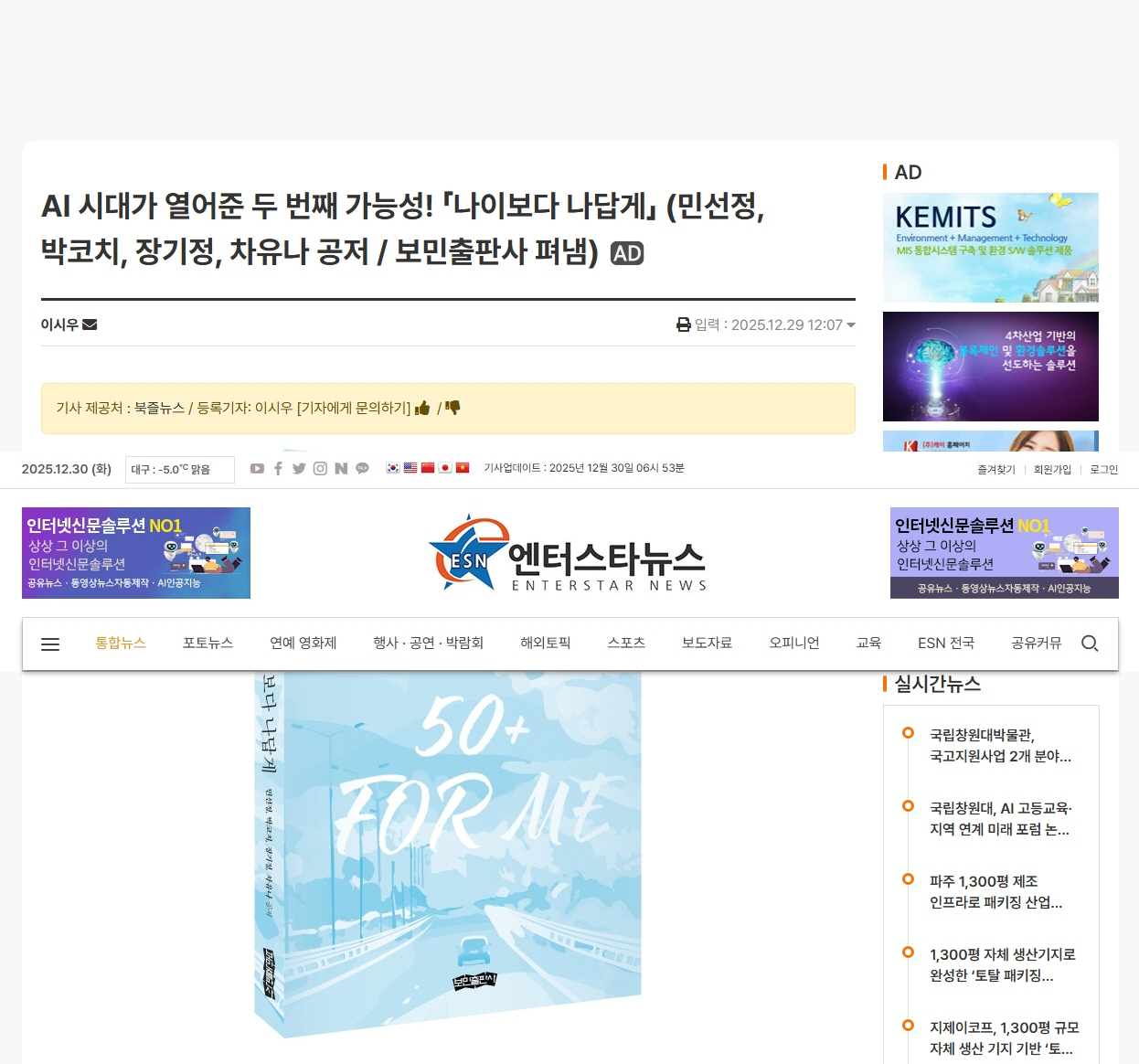This screenshot has width=1139, height=1064.
Task: Open the 기자에게 문의하기 link
Action: coord(354,408)
